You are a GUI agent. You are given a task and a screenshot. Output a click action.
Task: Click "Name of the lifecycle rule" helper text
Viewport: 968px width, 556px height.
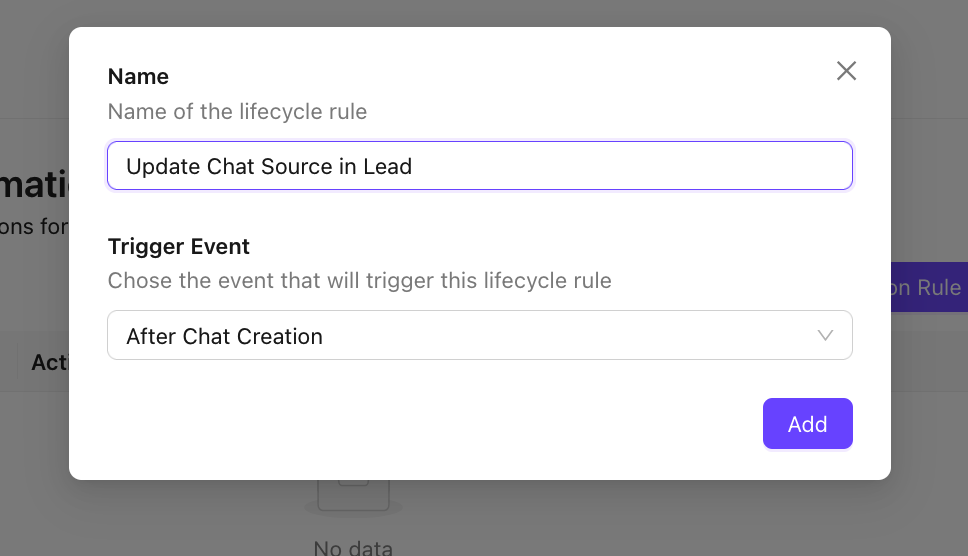point(237,112)
